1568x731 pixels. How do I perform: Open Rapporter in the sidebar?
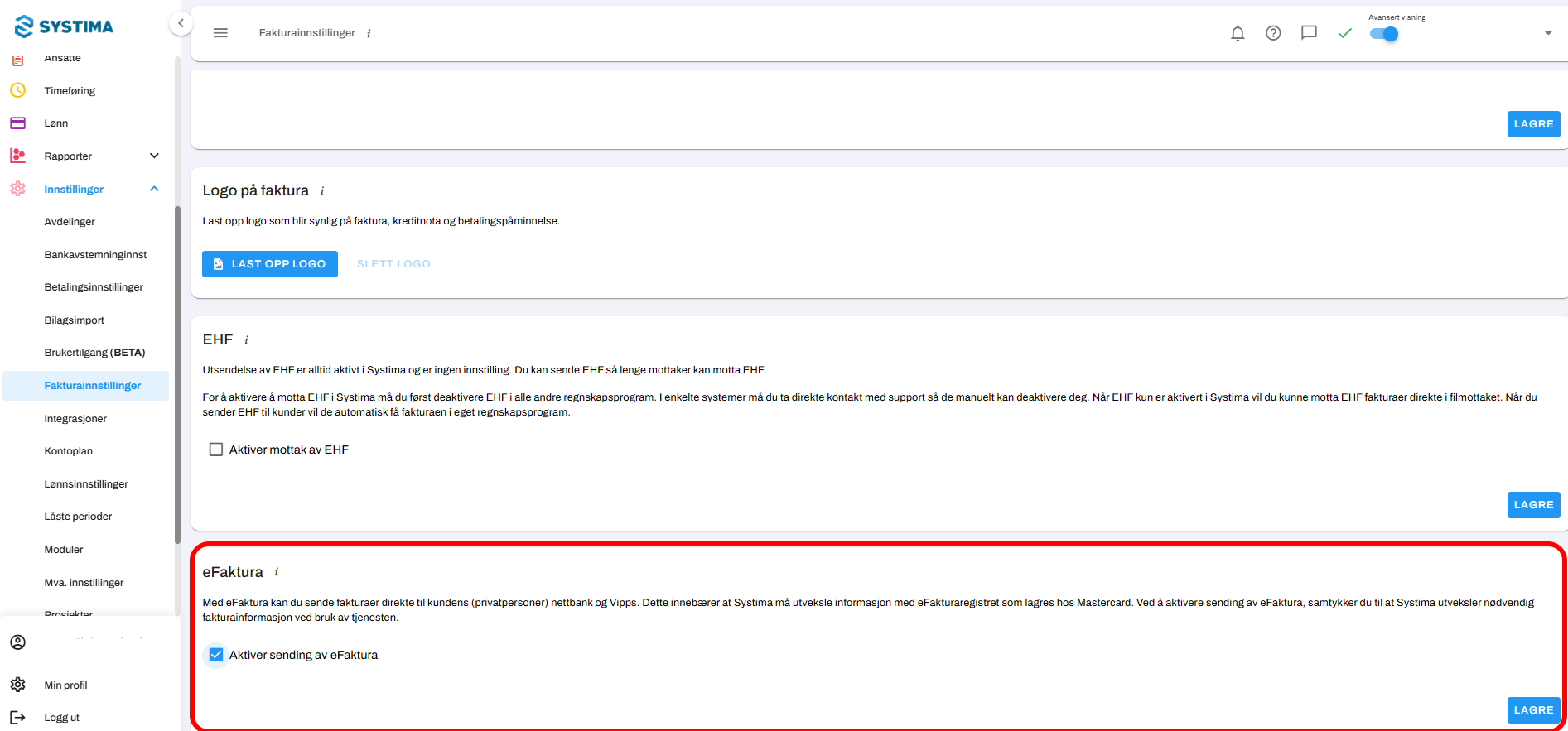(68, 156)
